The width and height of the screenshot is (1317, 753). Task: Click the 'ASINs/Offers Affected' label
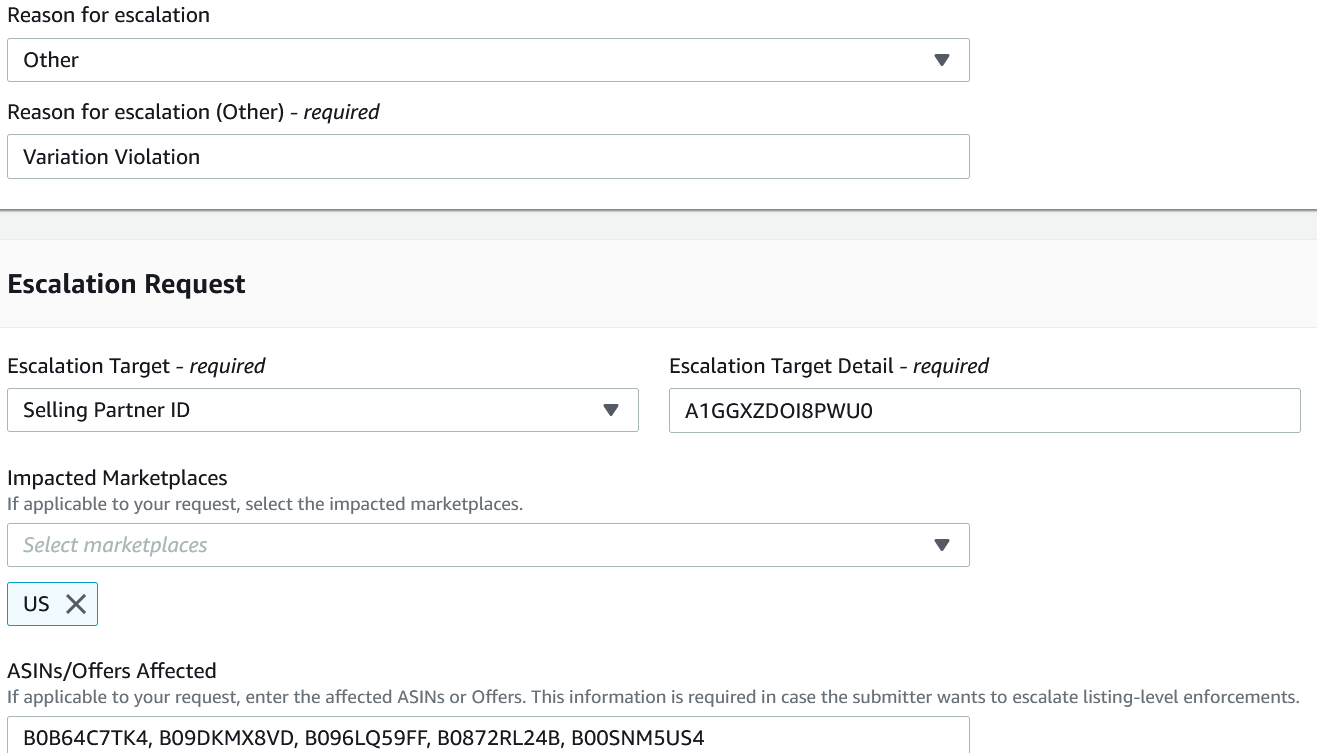pos(112,671)
